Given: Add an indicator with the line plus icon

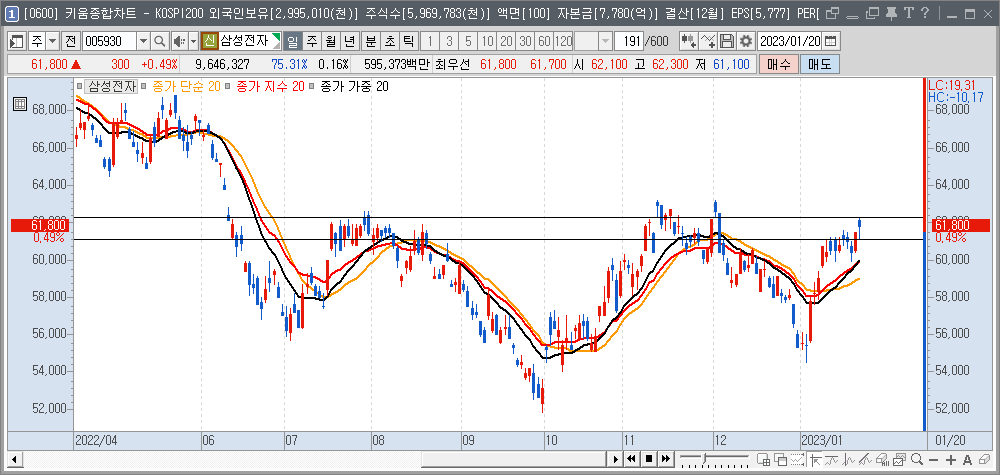Looking at the screenshot, I should (x=708, y=42).
